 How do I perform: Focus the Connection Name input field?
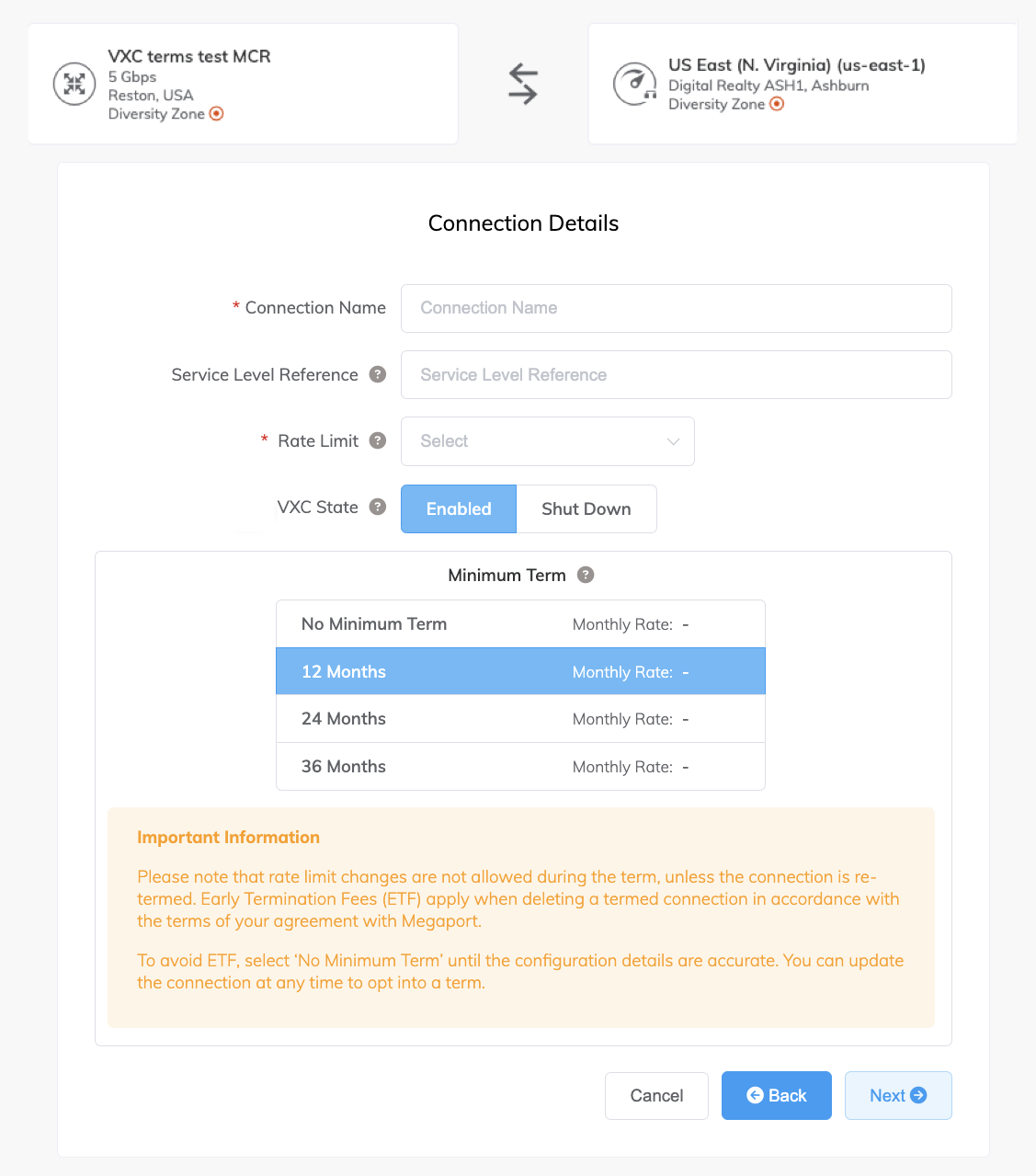click(x=676, y=308)
